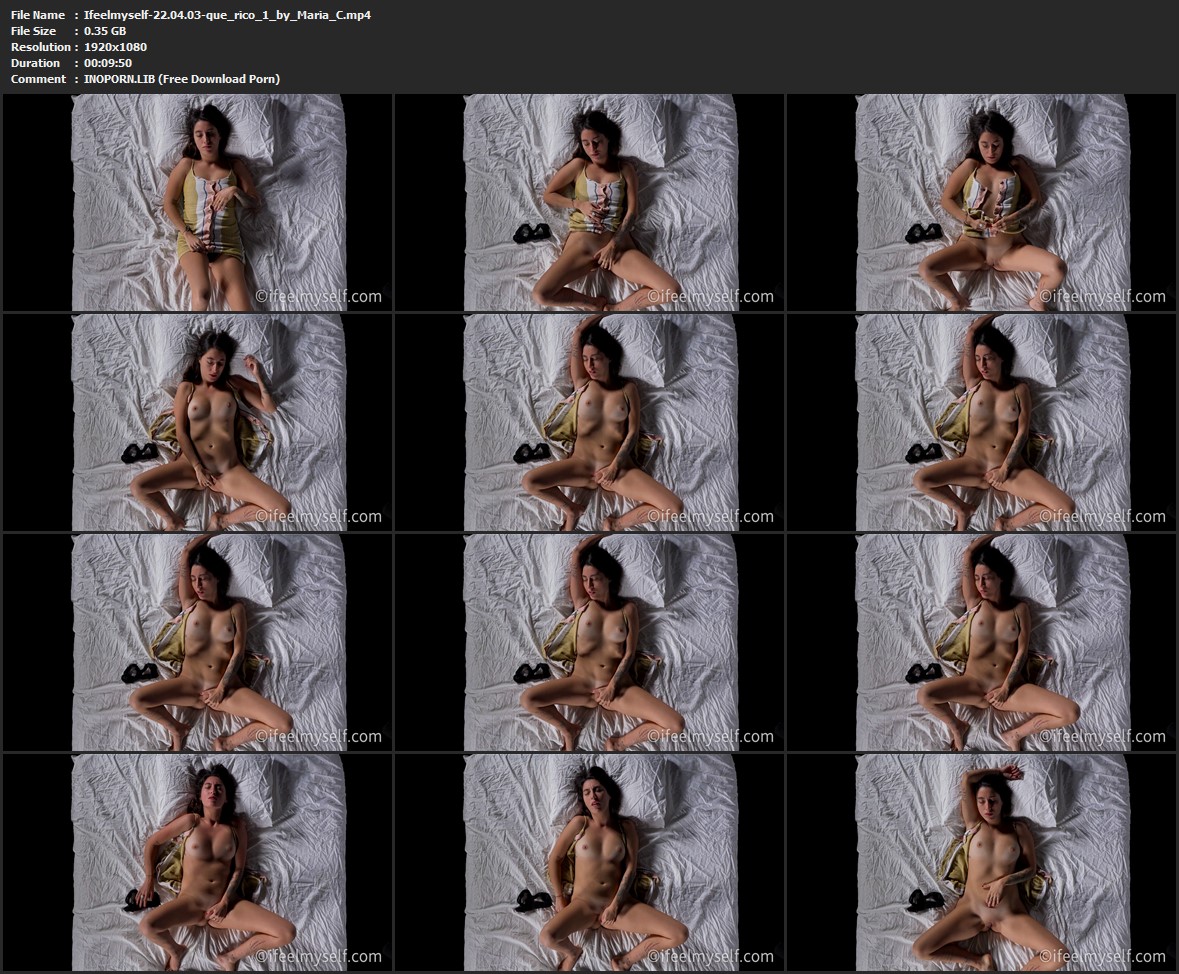The height and width of the screenshot is (974, 1179).
Task: Open last thumbnail in third row
Action: tap(981, 642)
